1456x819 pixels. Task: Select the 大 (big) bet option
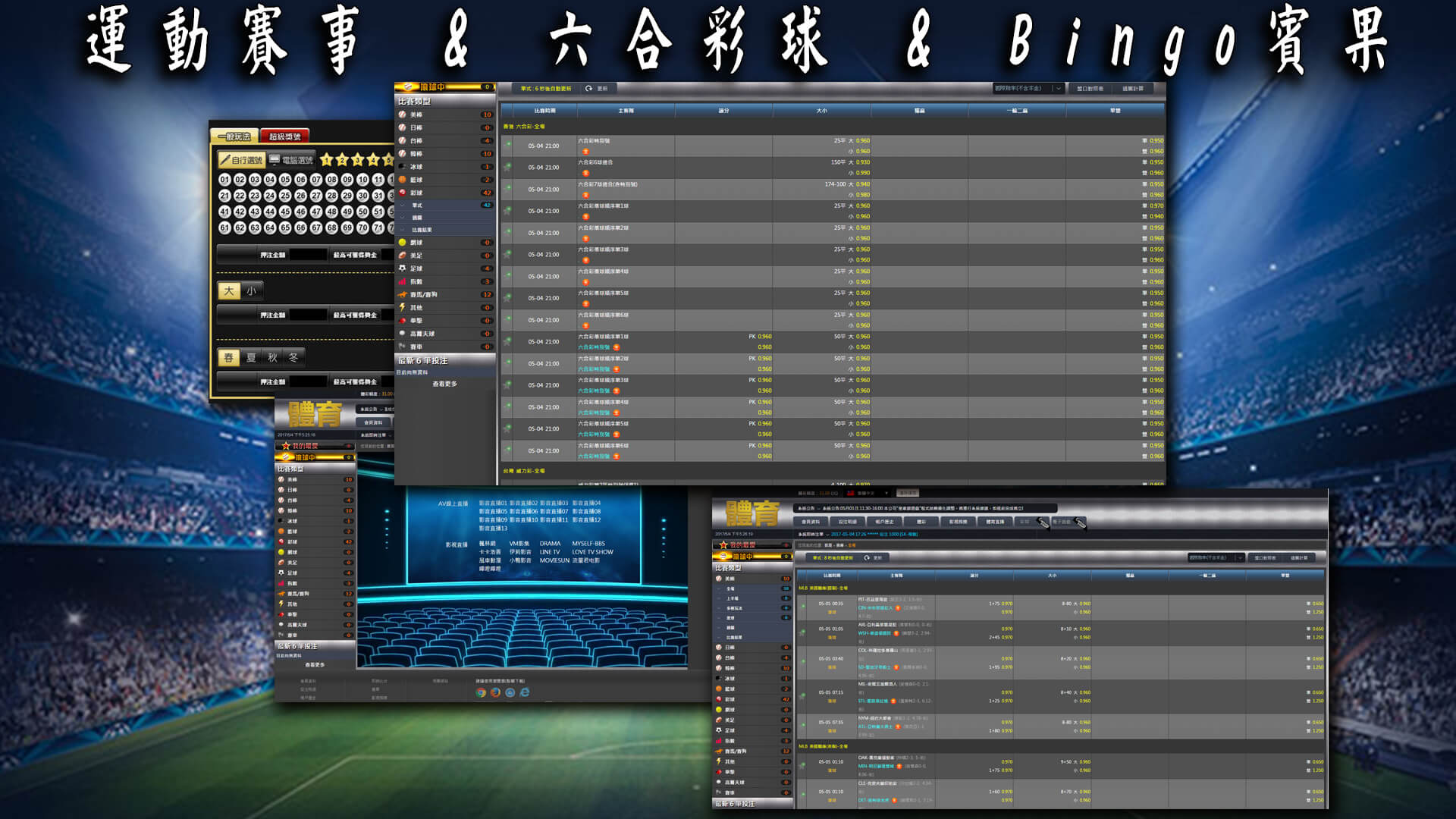coord(228,290)
